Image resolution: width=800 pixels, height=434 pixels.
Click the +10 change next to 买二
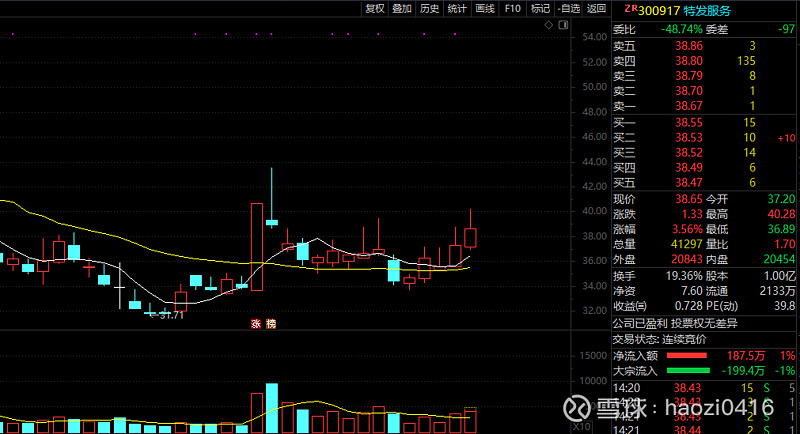pyautogui.click(x=786, y=138)
